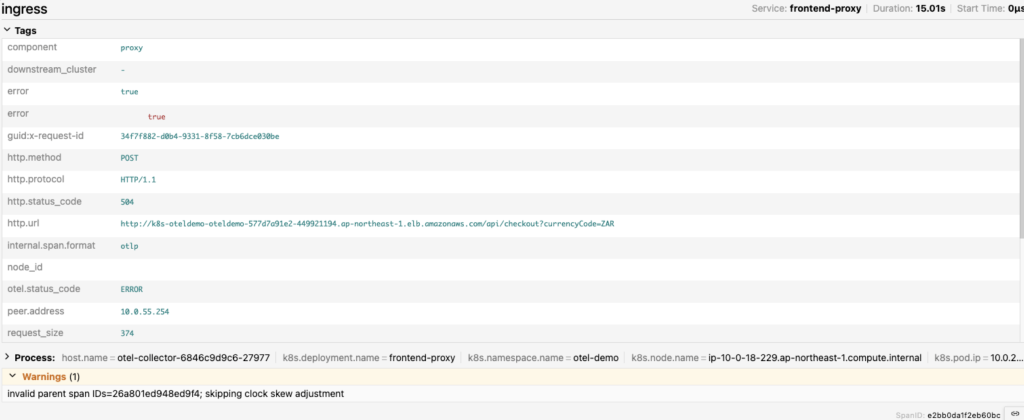Select the guid:x-request-id value
This screenshot has width=1024, height=420.
[x=200, y=136]
